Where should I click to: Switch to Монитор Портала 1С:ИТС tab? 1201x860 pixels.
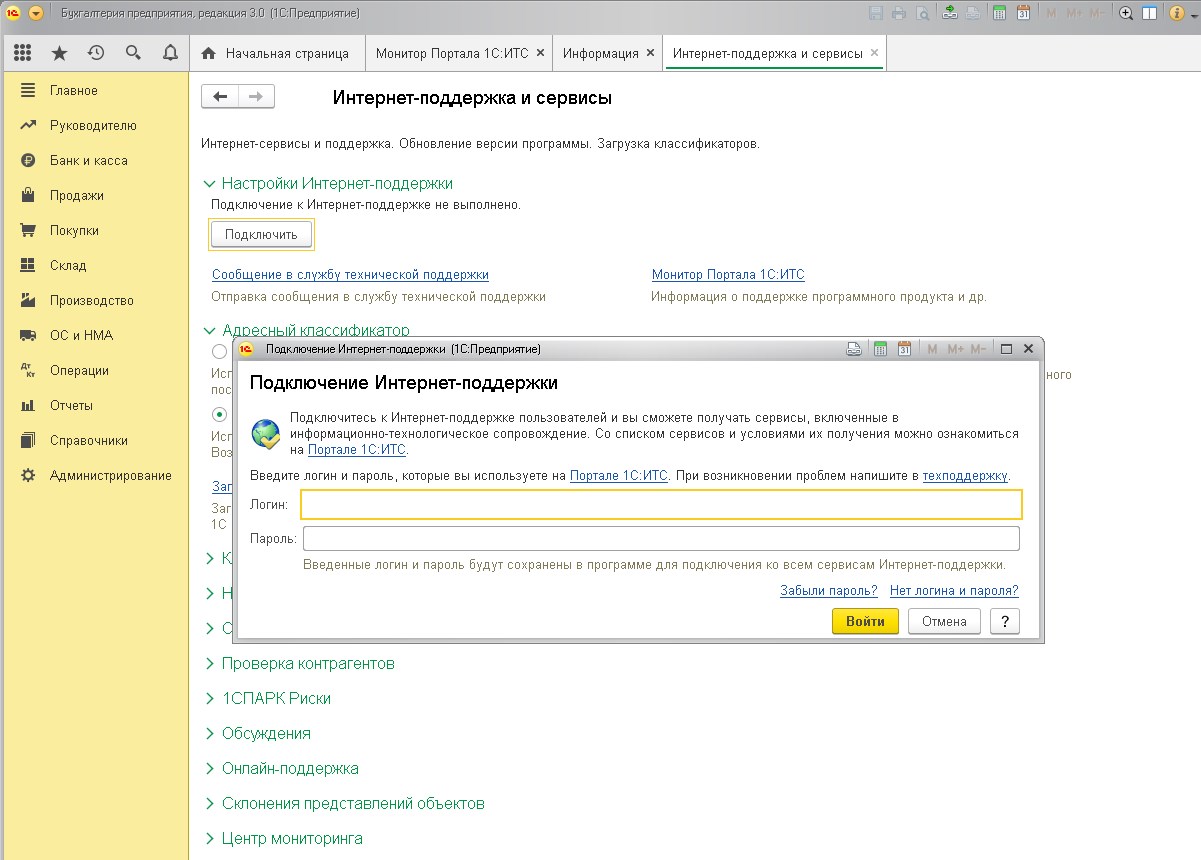pos(454,53)
